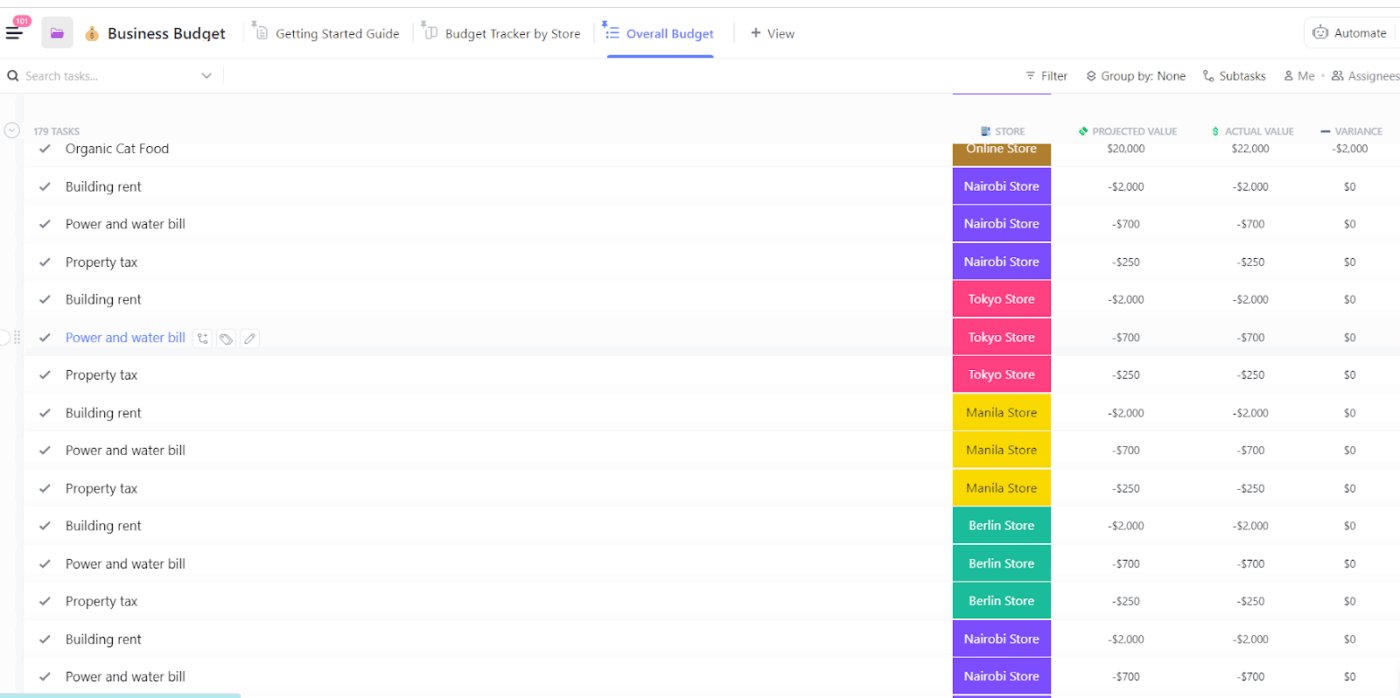Click the tag icon on Power and water bill
The width and height of the screenshot is (1400, 698).
click(x=226, y=338)
